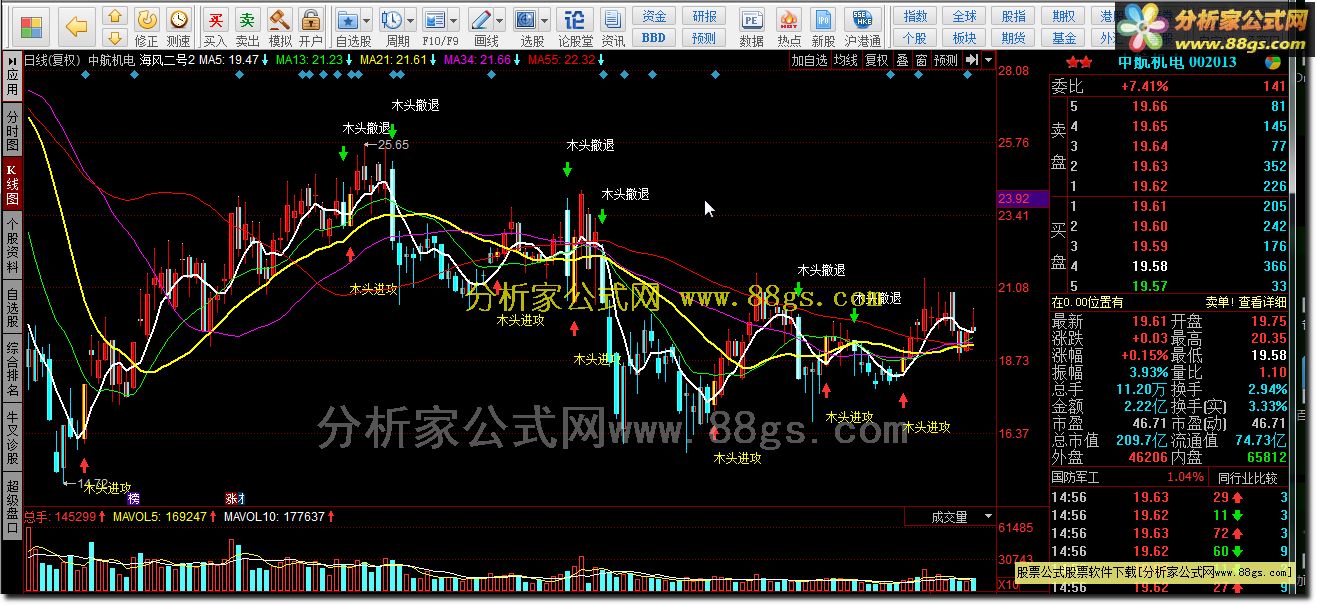Toggle the 窗 window option
The height and width of the screenshot is (605, 1317).
click(x=921, y=60)
